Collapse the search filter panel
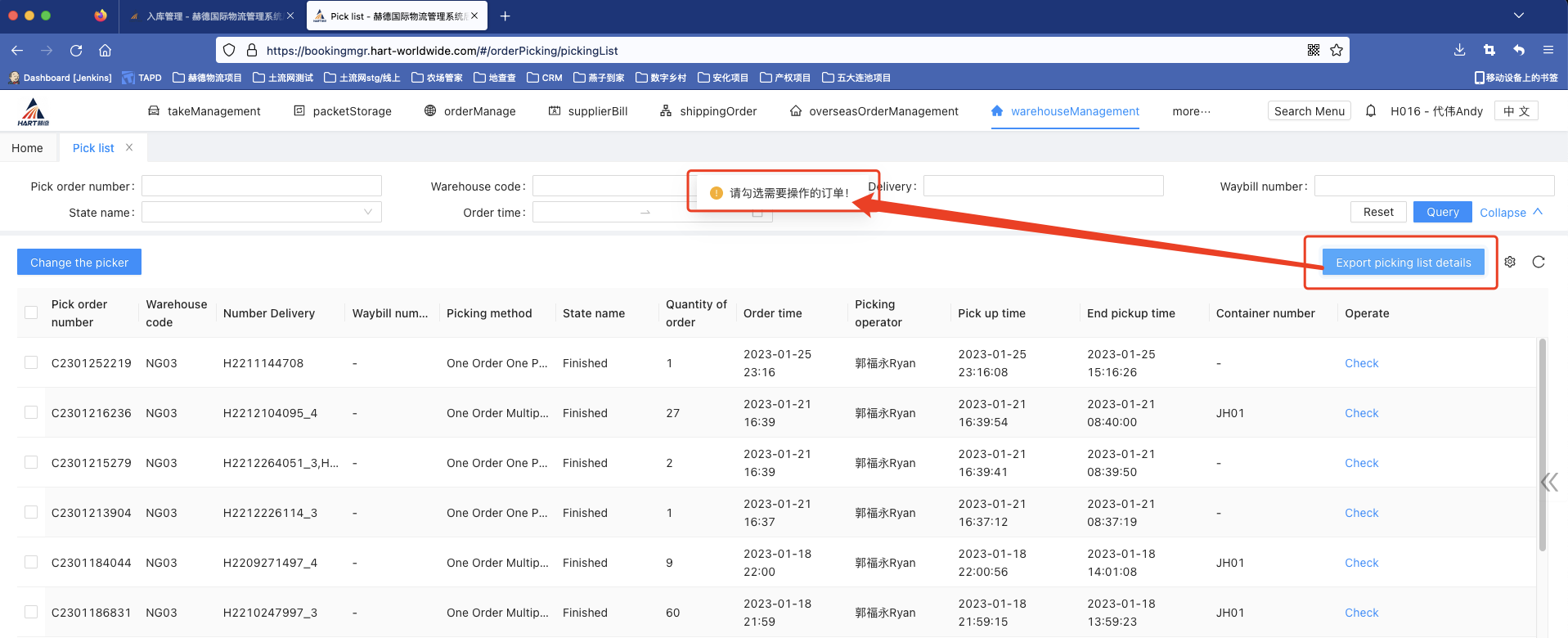 (1511, 213)
